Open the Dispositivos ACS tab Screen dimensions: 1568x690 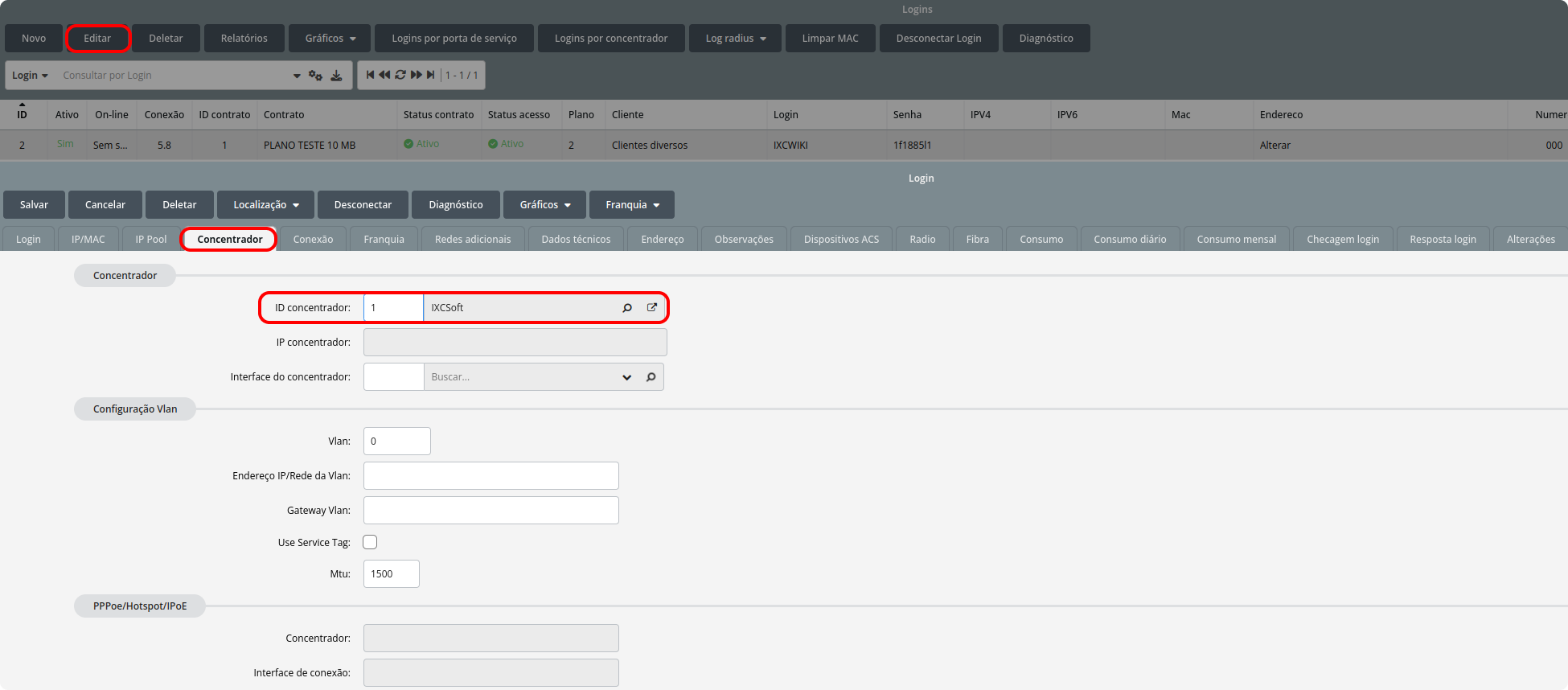[x=841, y=240]
